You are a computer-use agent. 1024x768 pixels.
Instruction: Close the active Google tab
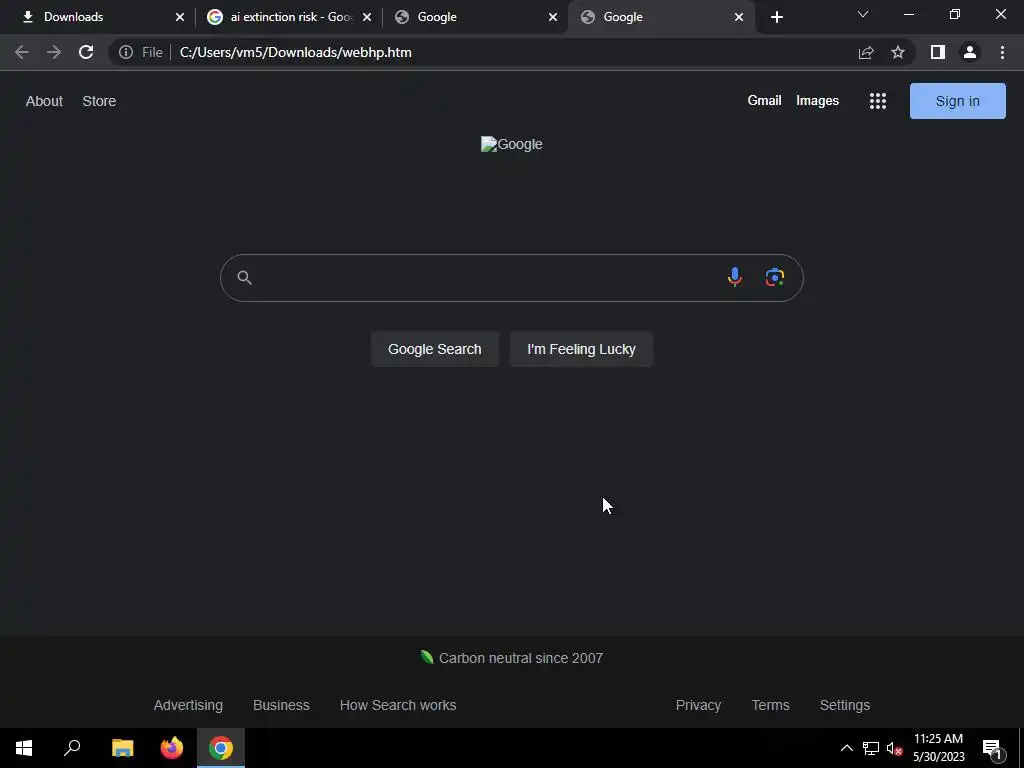[x=739, y=17]
